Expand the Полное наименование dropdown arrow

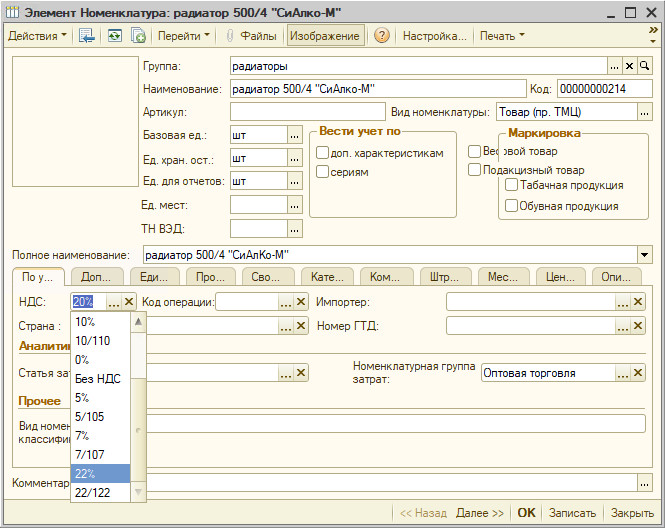pos(644,254)
